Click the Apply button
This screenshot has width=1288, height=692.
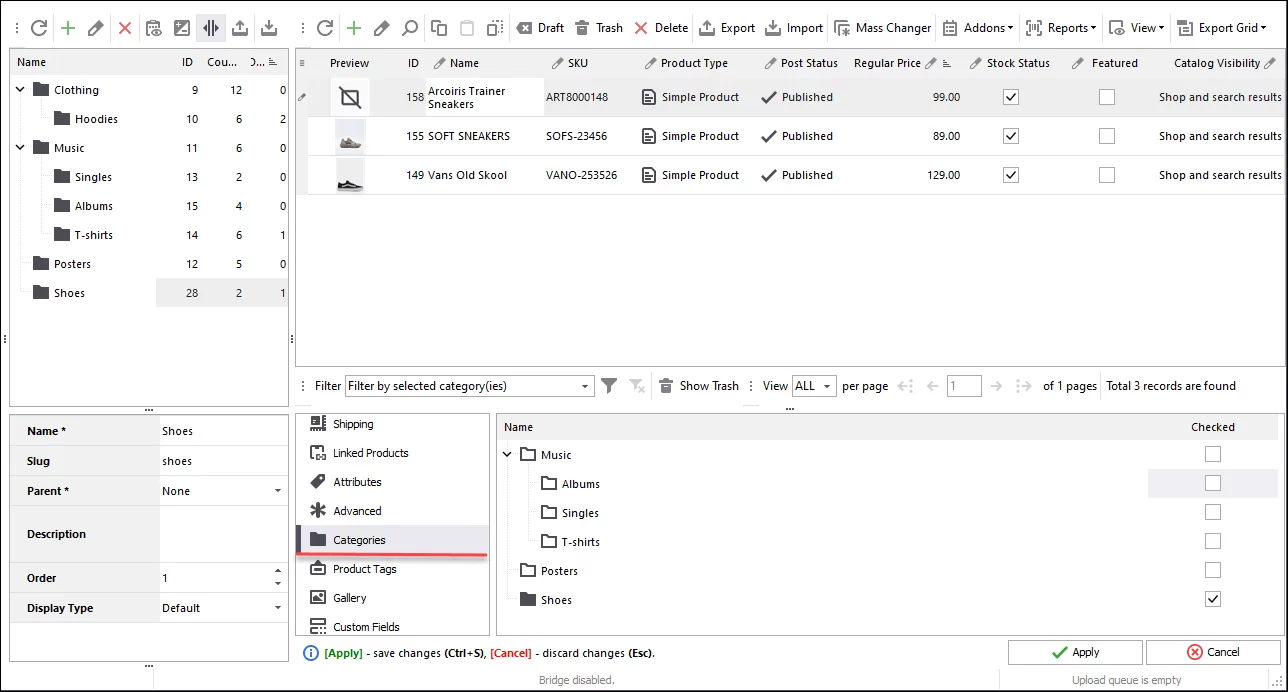click(1075, 652)
